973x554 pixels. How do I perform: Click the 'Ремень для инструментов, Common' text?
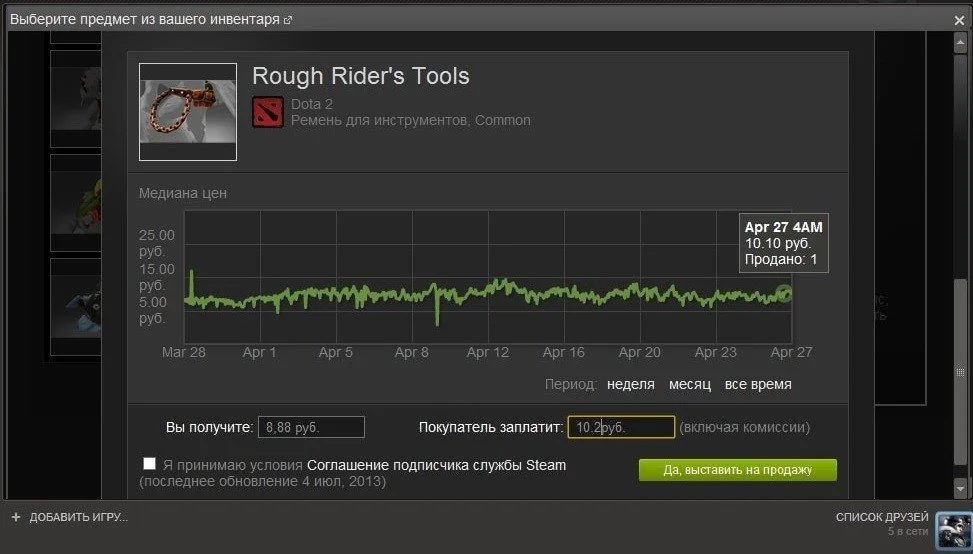[411, 120]
